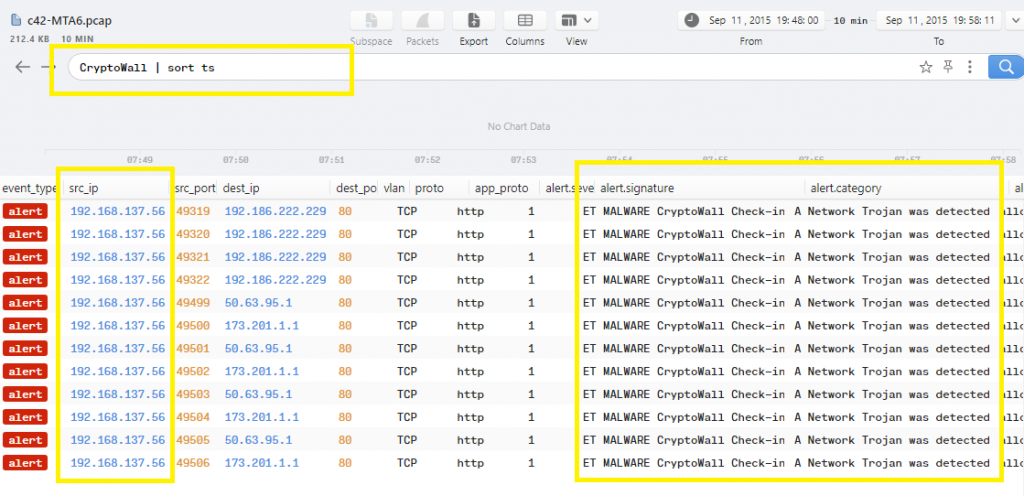Click the alert.category column header

(x=846, y=188)
